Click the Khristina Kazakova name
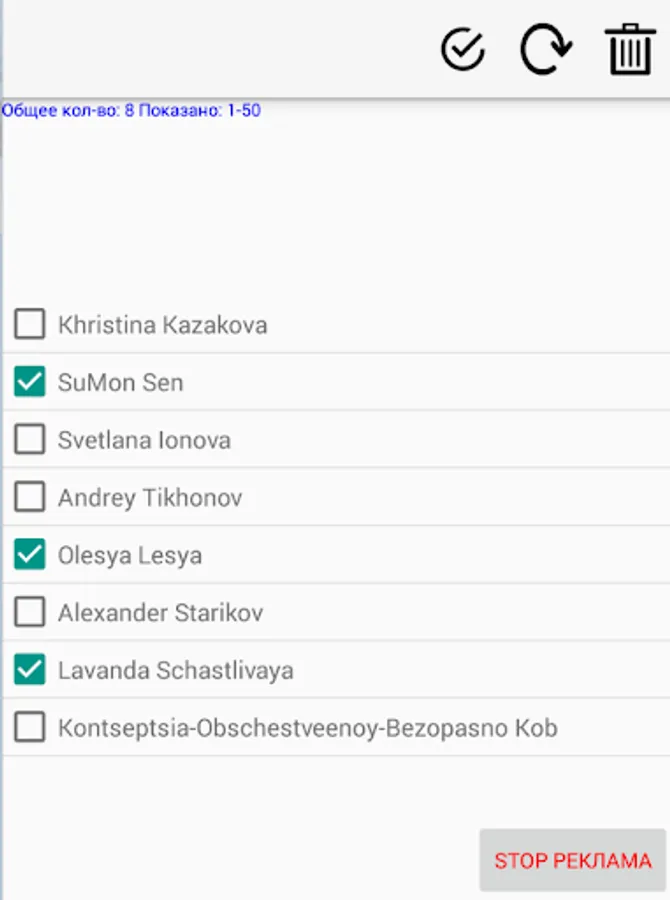The image size is (670, 900). [163, 325]
